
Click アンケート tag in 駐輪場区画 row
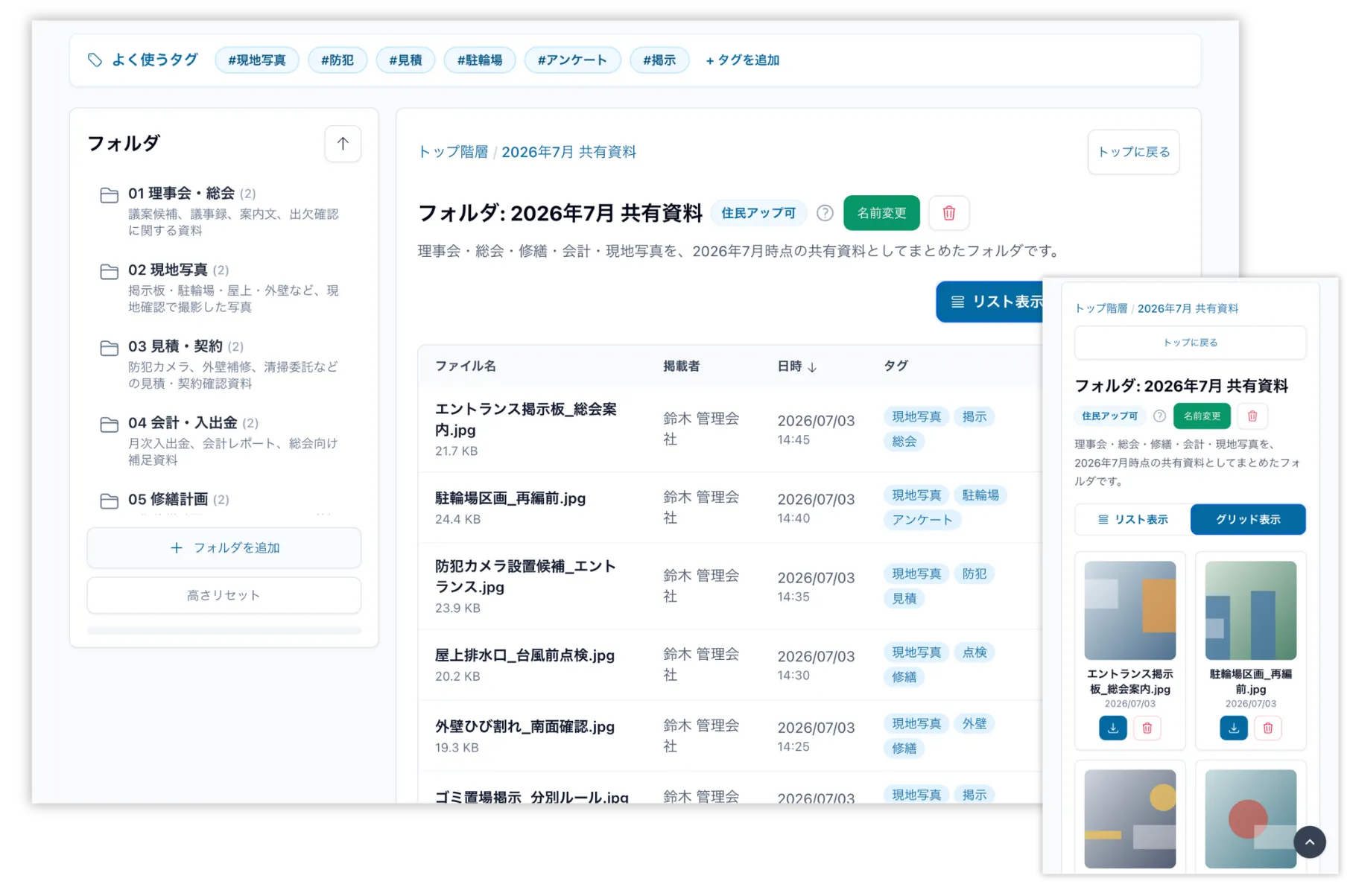922,520
